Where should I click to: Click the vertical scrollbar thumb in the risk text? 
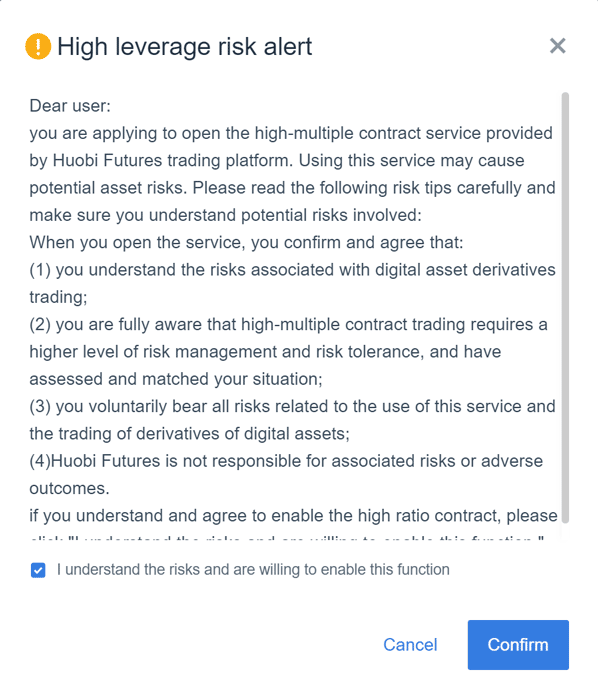565,308
